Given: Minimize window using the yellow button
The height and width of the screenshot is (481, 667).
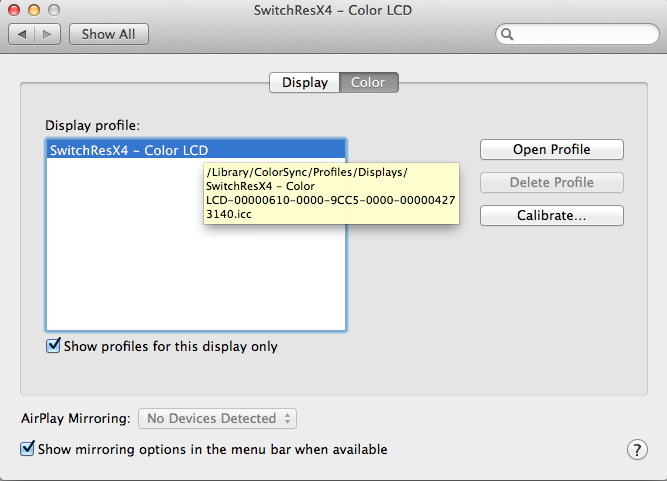Looking at the screenshot, I should pyautogui.click(x=34, y=10).
